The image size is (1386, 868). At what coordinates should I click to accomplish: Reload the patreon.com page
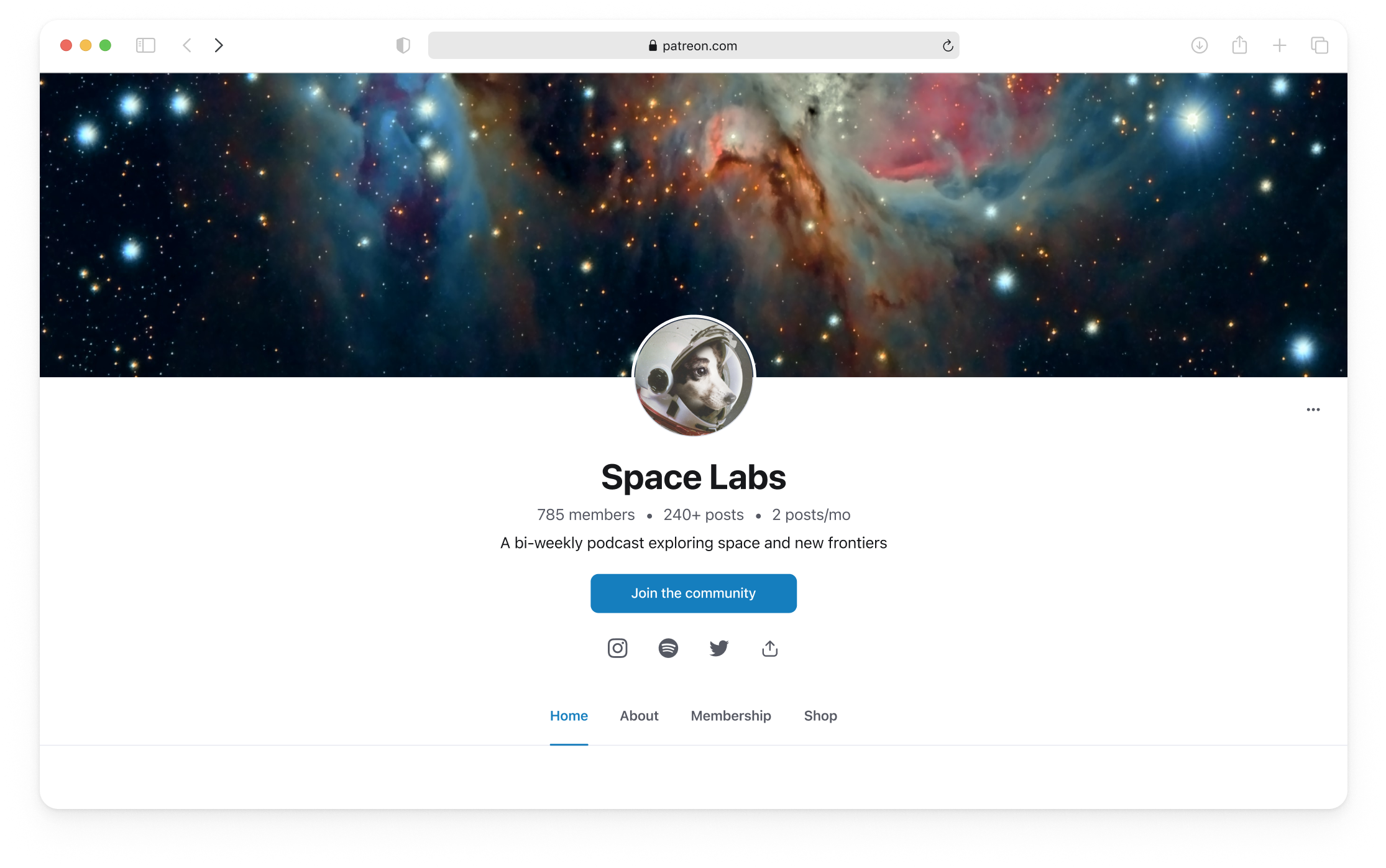(947, 45)
